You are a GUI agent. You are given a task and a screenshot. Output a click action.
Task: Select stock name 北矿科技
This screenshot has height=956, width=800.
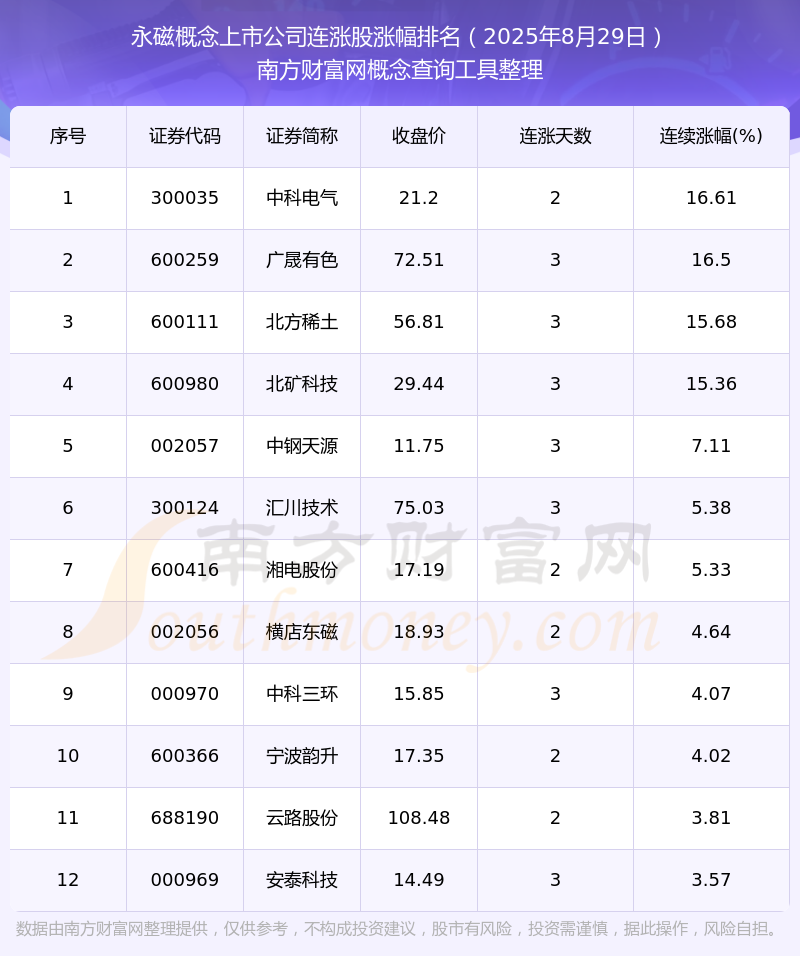click(302, 384)
